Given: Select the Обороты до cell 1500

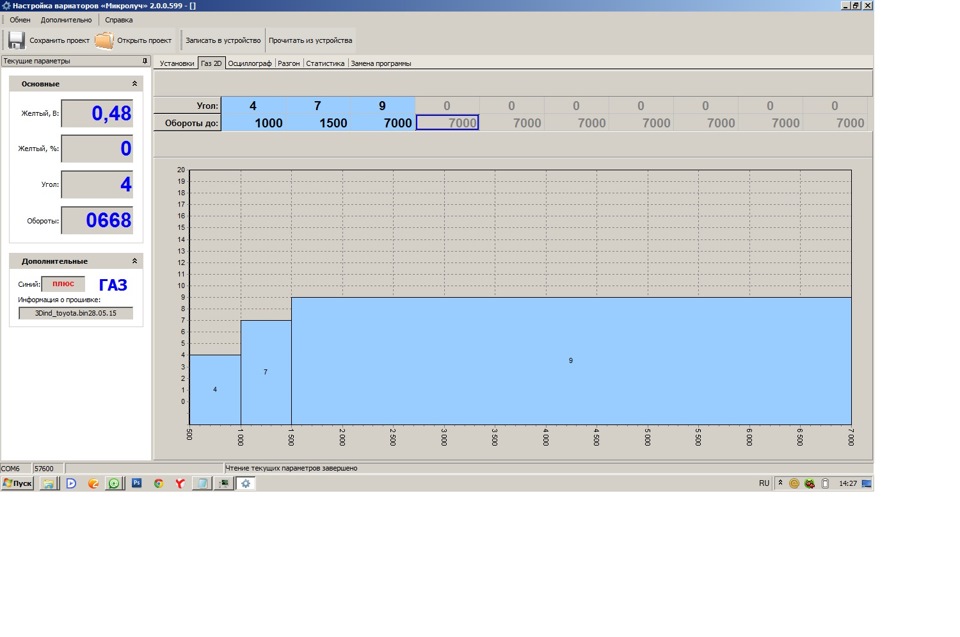Looking at the screenshot, I should pos(318,122).
